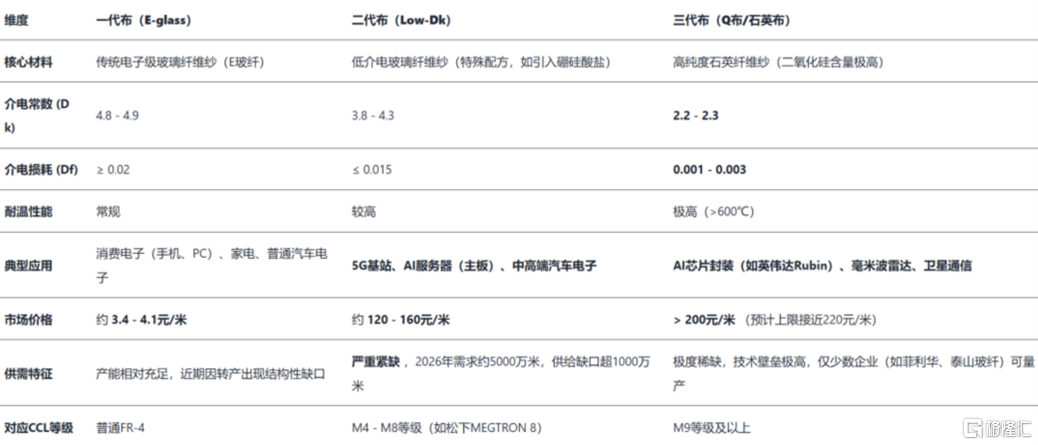Click the 极高（>600℃）cell
This screenshot has width=1038, height=445.
tap(713, 212)
